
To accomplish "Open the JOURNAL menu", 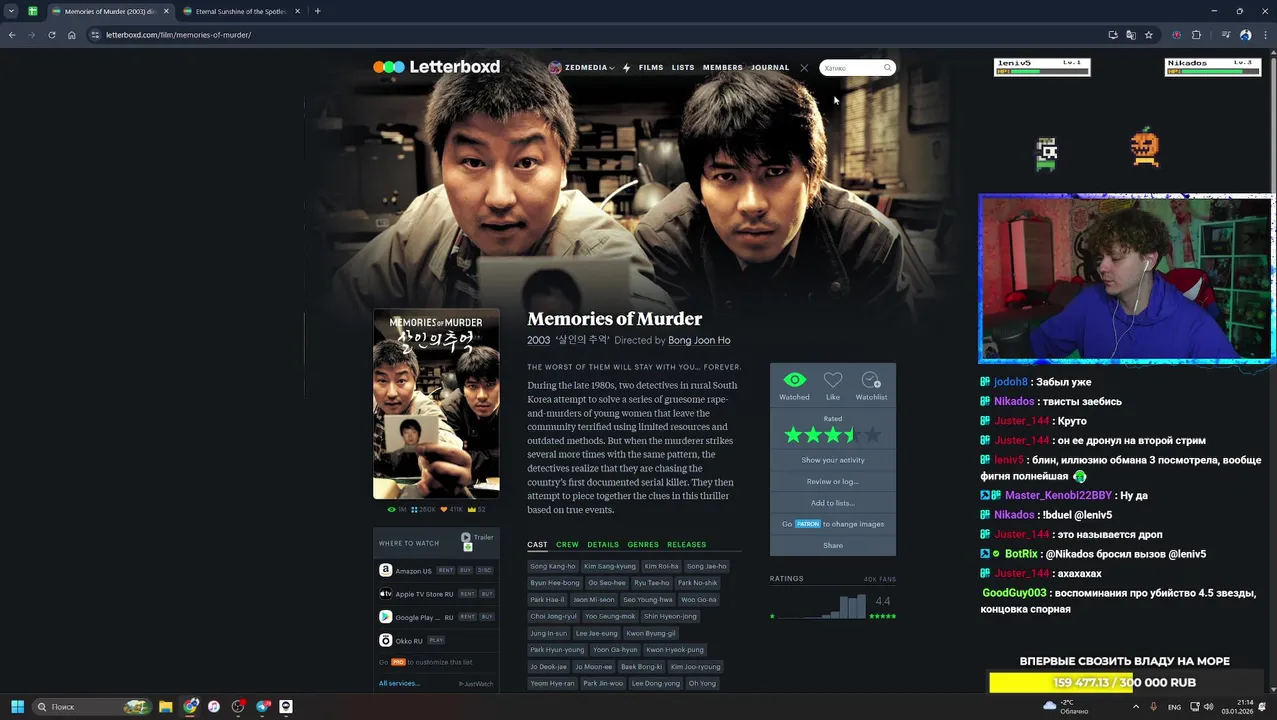I will pyautogui.click(x=770, y=68).
